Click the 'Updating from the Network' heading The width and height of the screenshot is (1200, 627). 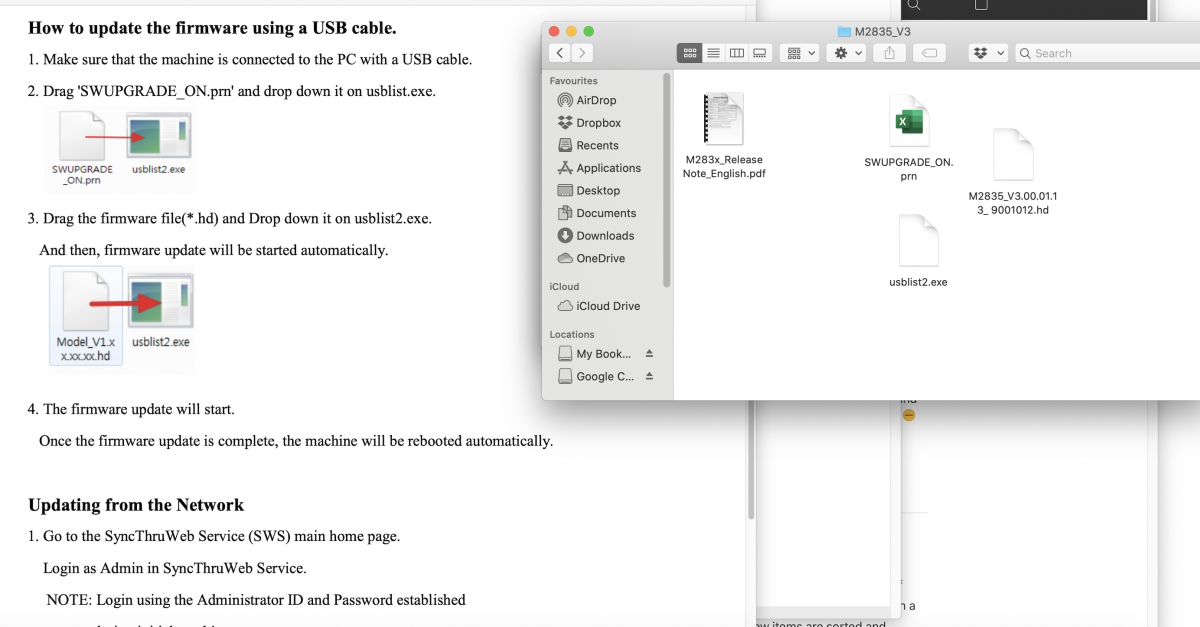click(136, 504)
